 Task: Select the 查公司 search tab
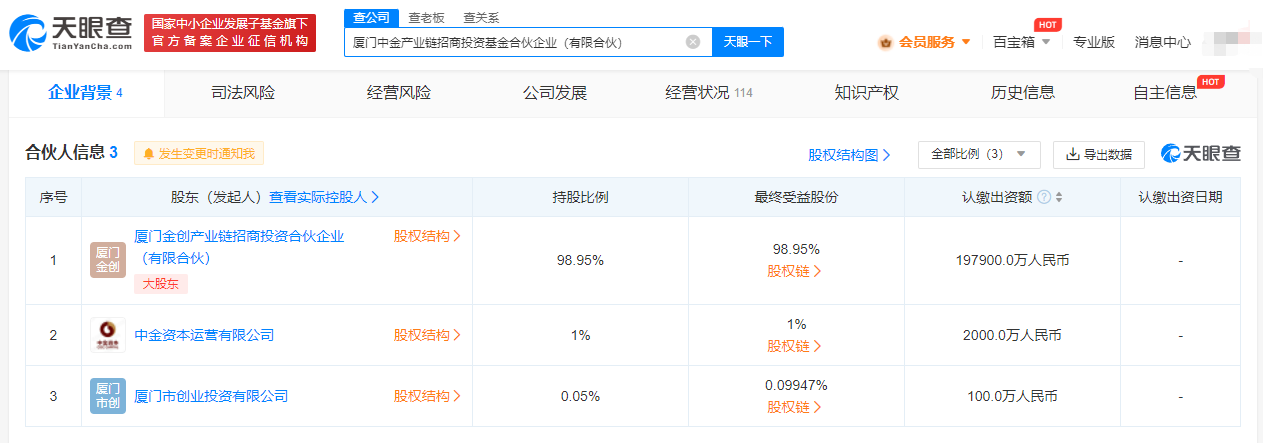click(372, 18)
